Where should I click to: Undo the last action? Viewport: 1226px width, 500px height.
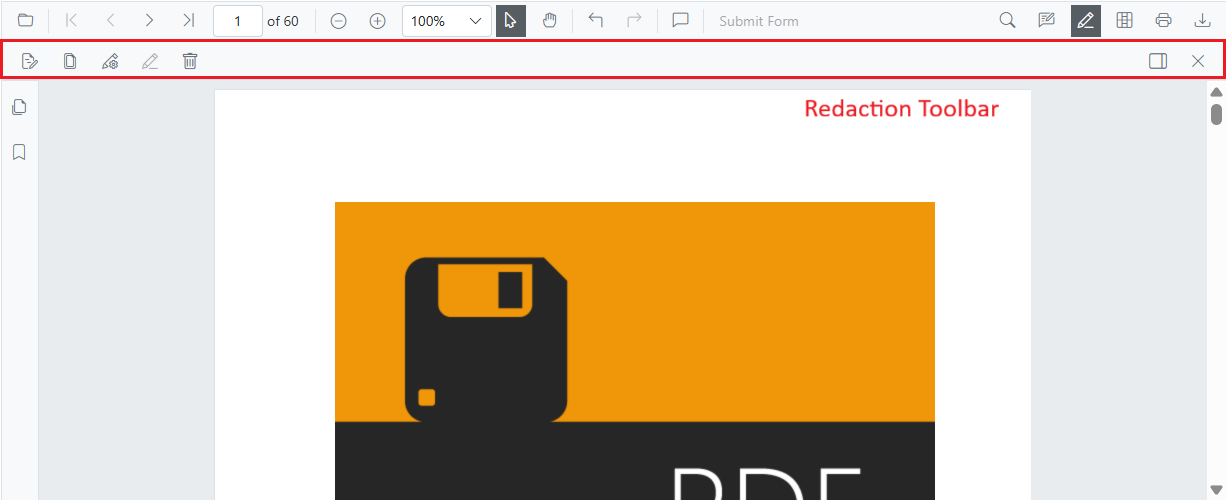coord(596,20)
